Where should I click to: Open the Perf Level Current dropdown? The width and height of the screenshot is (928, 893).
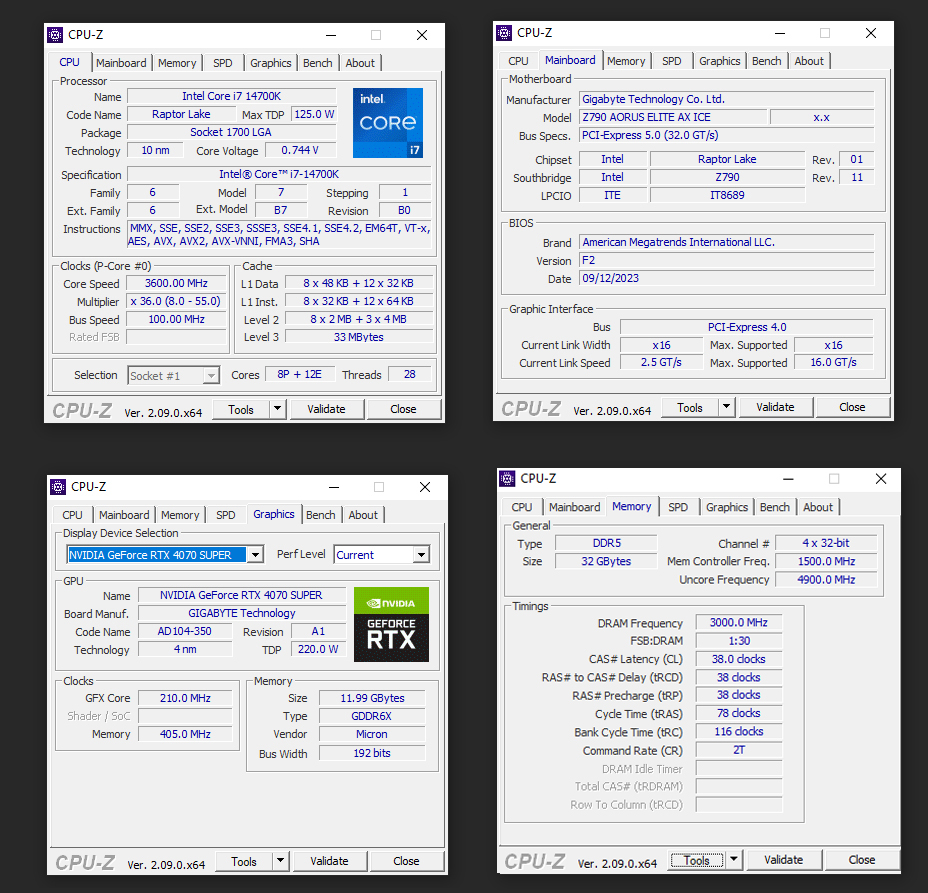[421, 555]
